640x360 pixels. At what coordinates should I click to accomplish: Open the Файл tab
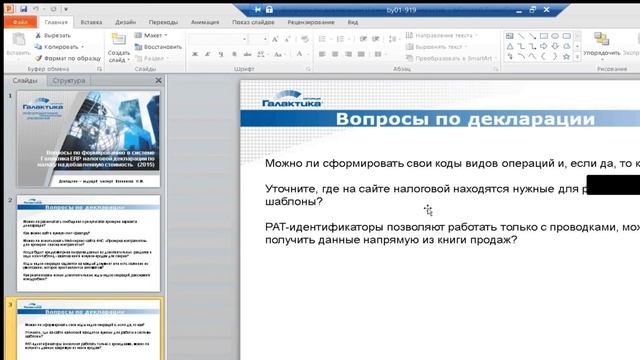[20, 22]
